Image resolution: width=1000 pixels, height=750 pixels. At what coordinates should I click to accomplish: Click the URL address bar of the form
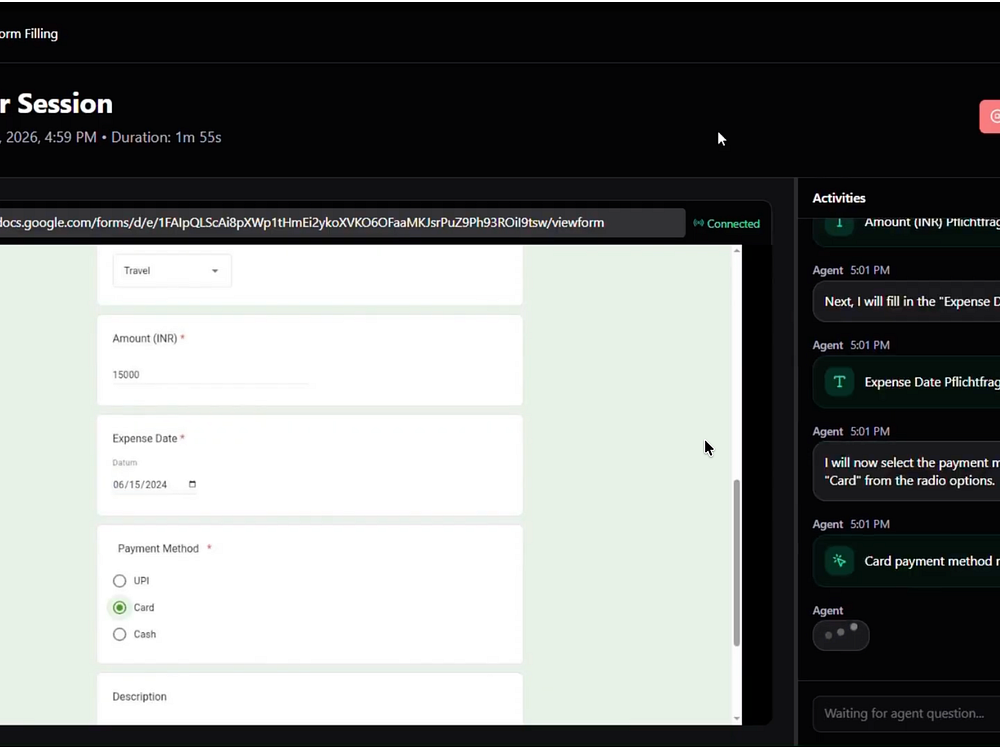coord(341,223)
